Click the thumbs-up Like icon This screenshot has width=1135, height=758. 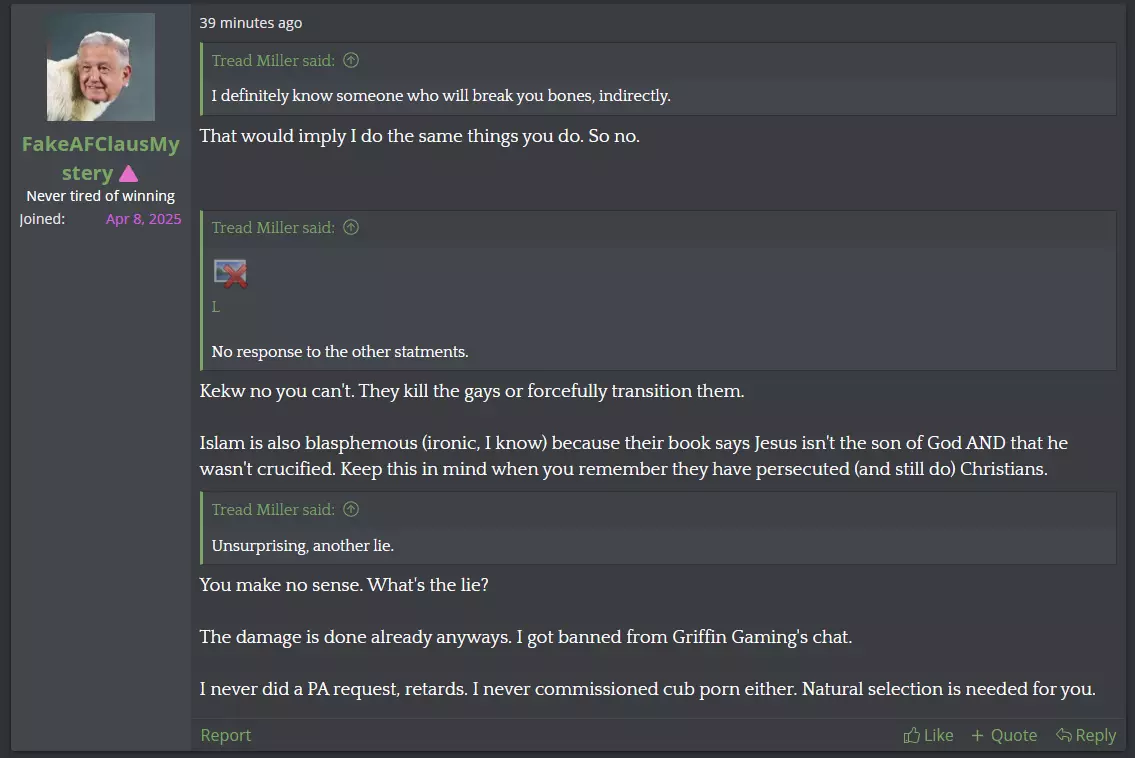[x=911, y=735]
